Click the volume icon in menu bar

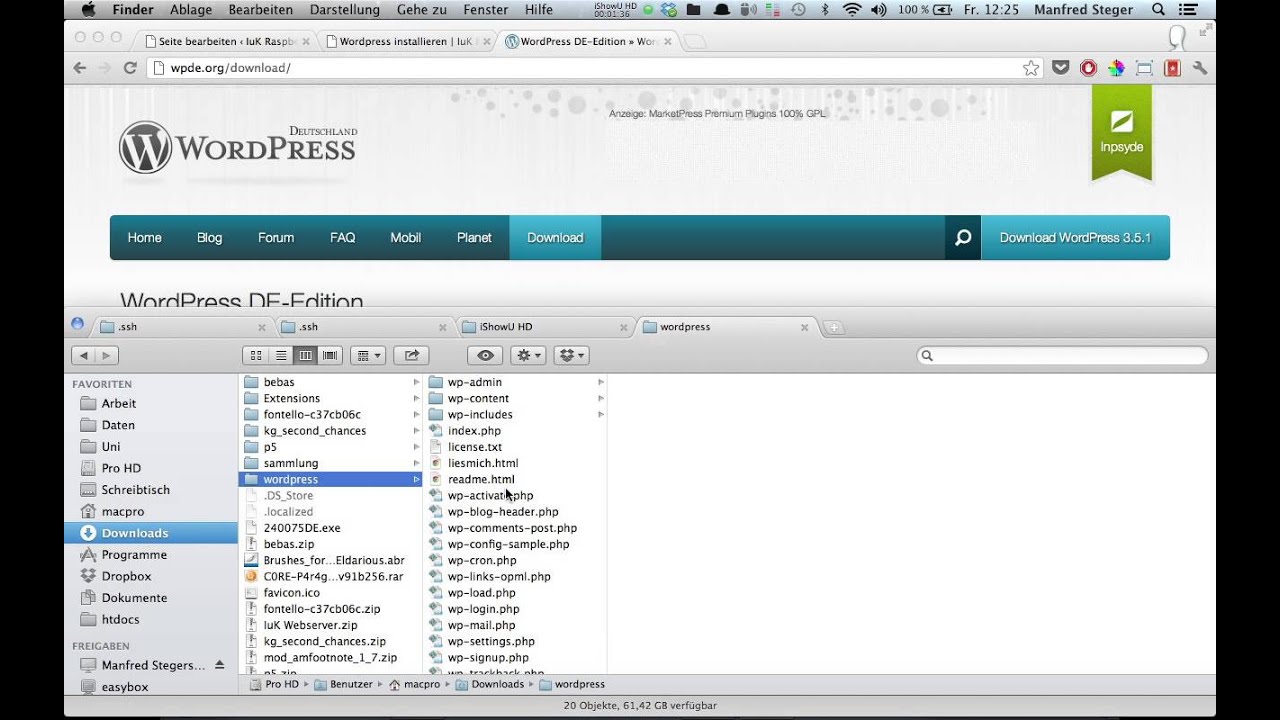coord(878,10)
